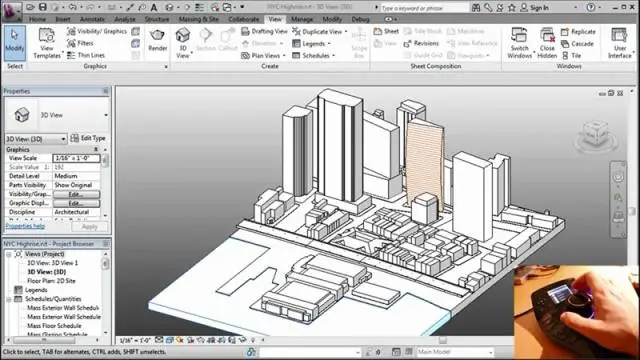Open the Collaborate tab
The height and width of the screenshot is (360, 640).
pos(244,19)
